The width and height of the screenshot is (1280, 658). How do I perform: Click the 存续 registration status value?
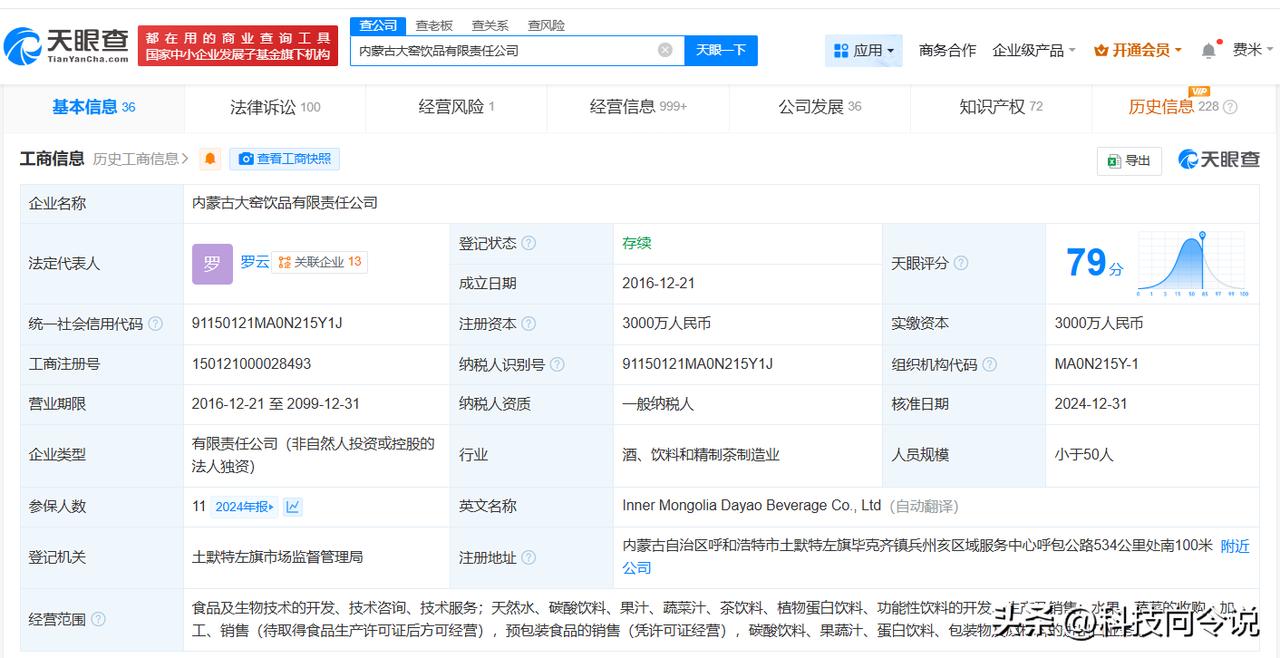[x=637, y=243]
